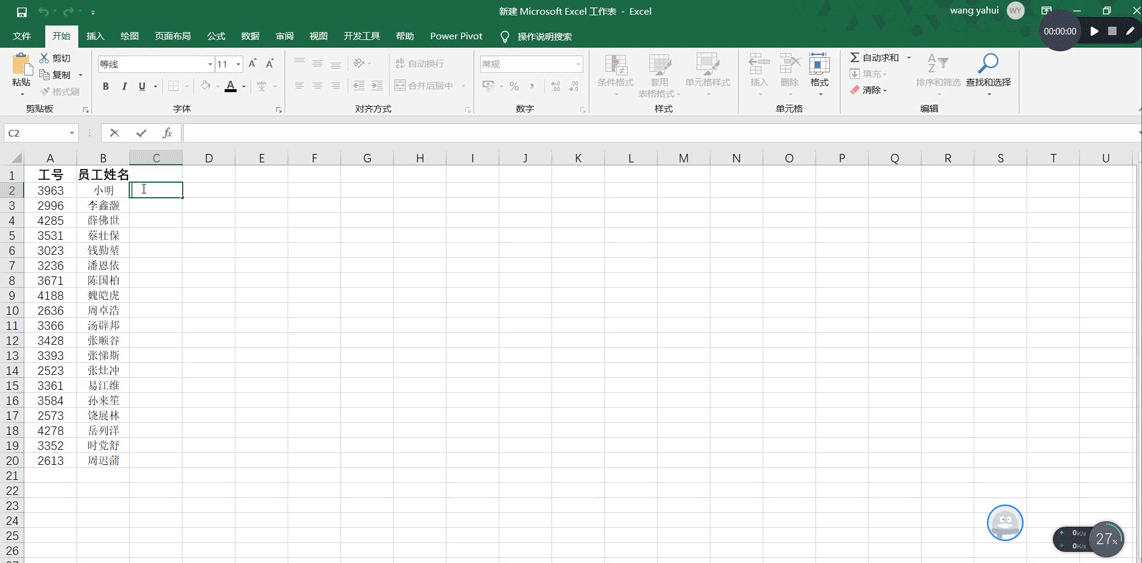The width and height of the screenshot is (1142, 563).
Task: Open the 字体 dialog launcher
Action: tap(279, 109)
